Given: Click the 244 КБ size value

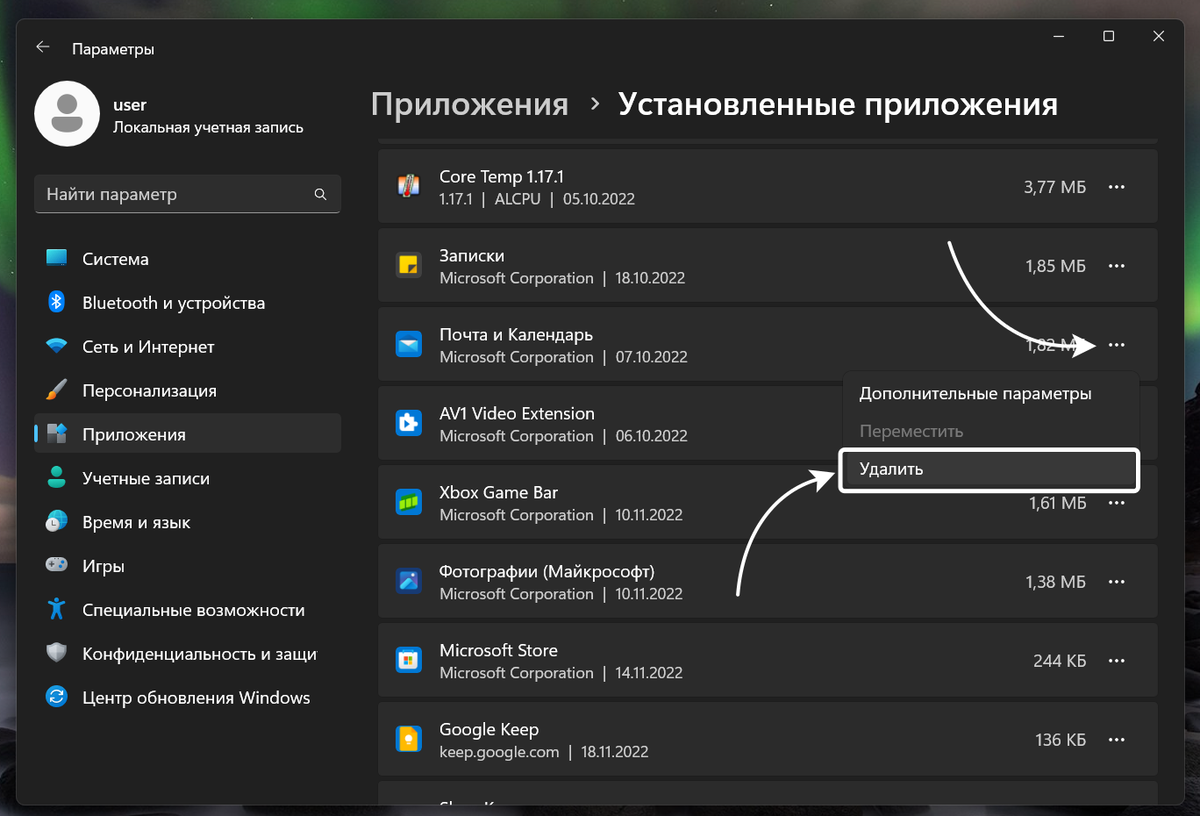Looking at the screenshot, I should coord(1060,661).
